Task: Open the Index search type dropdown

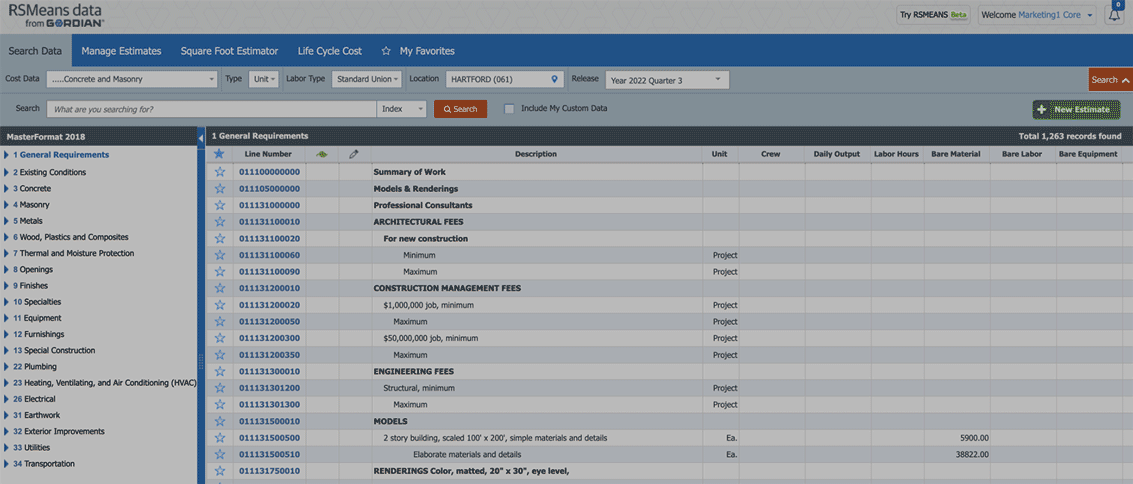Action: (402, 109)
